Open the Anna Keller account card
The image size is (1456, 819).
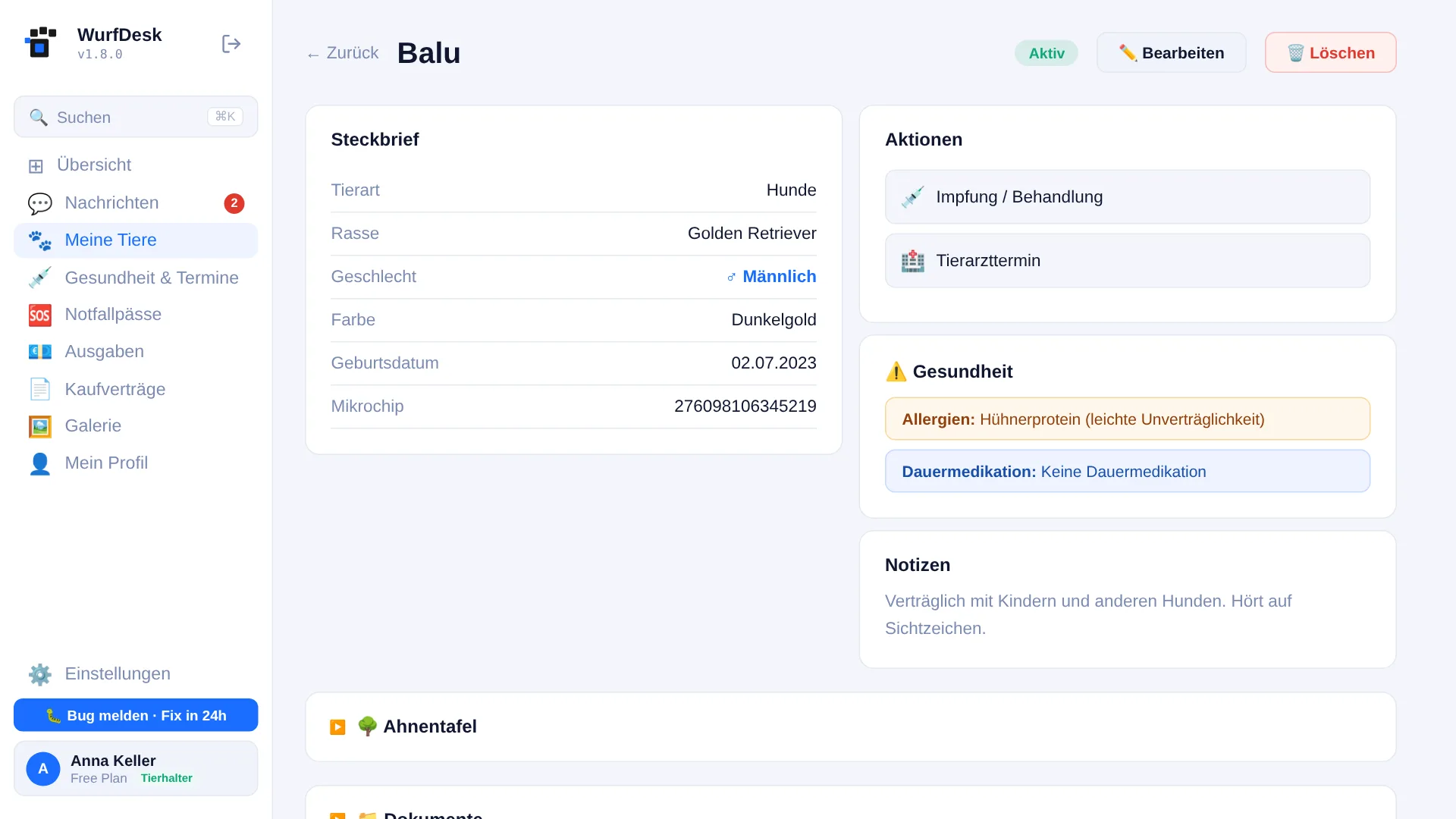136,768
